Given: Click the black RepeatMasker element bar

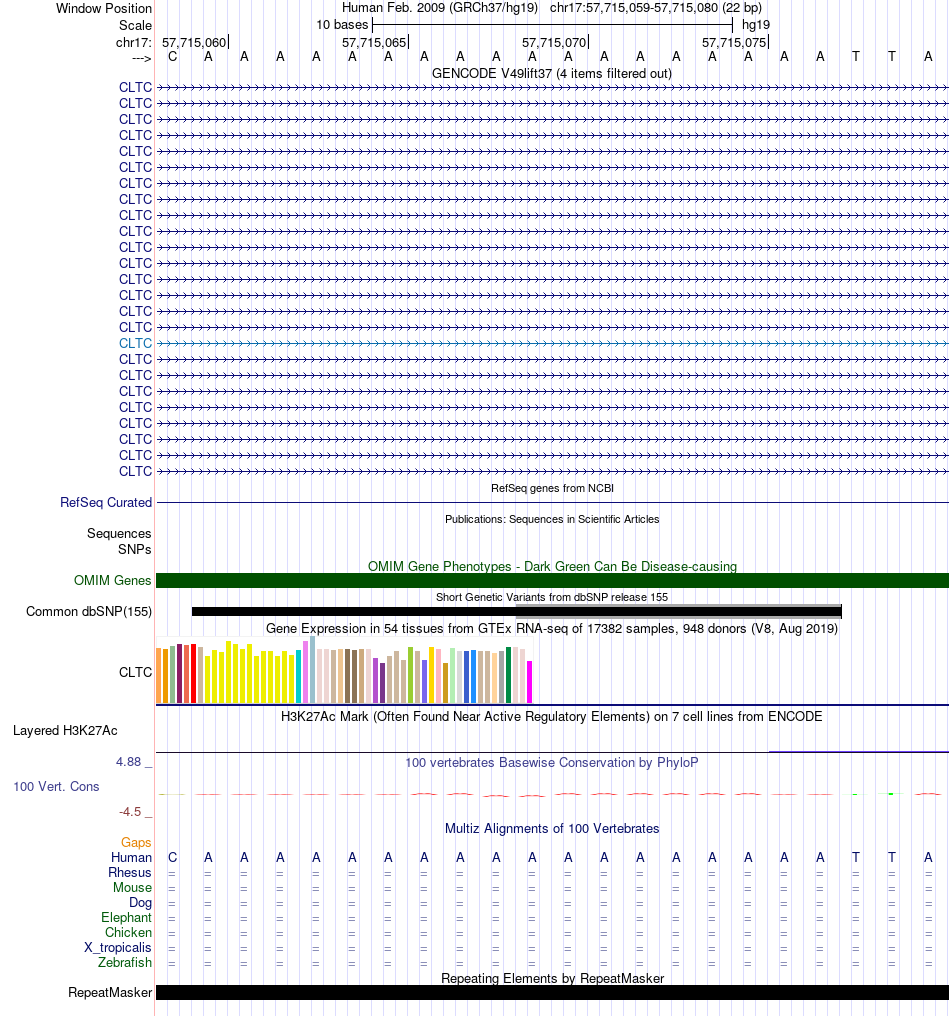Looking at the screenshot, I should tap(552, 993).
